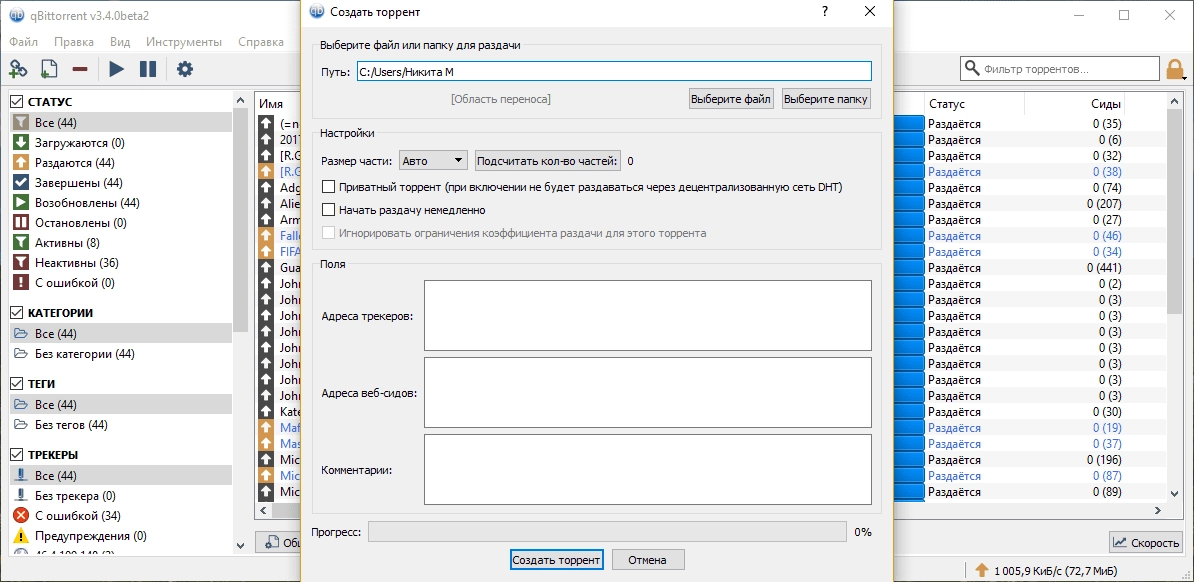
Task: Click the Имя column header
Action: click(x=270, y=104)
